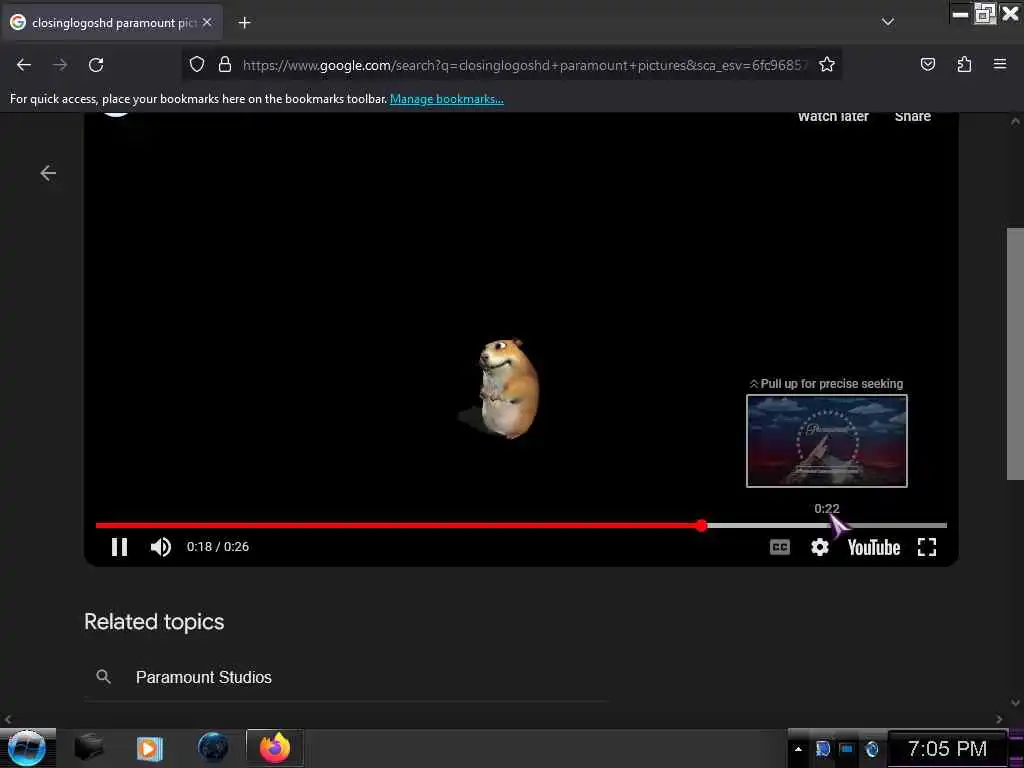
Task: Click browser Back button
Action: point(24,65)
